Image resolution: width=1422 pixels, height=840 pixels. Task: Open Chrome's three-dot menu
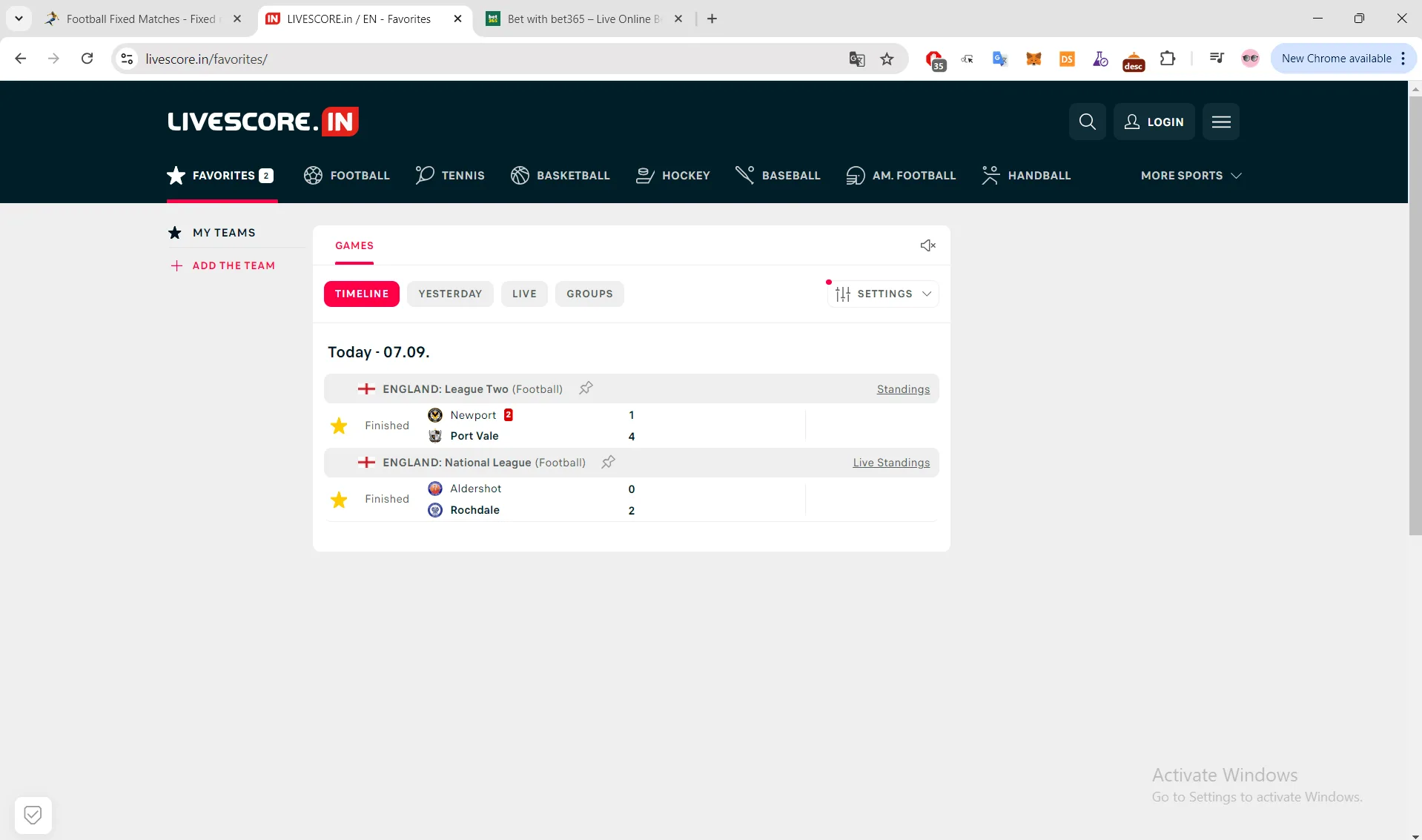tap(1403, 59)
